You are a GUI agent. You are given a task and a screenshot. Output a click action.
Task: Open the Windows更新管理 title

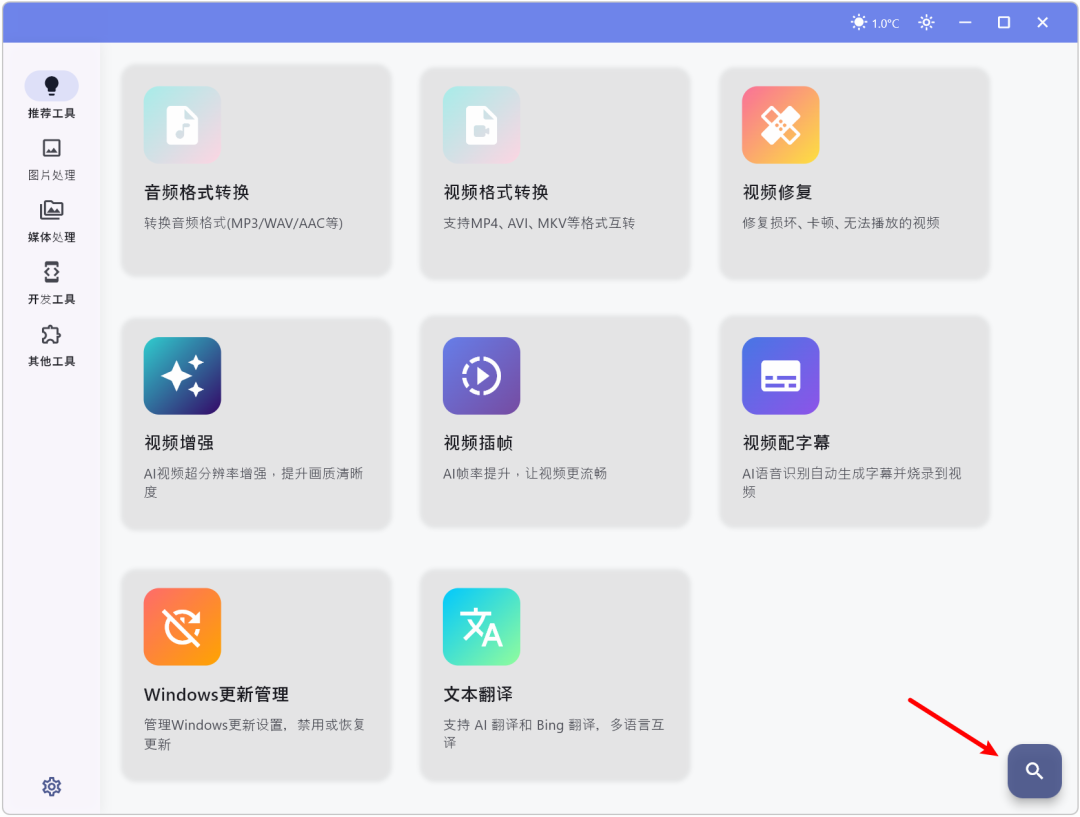[216, 694]
